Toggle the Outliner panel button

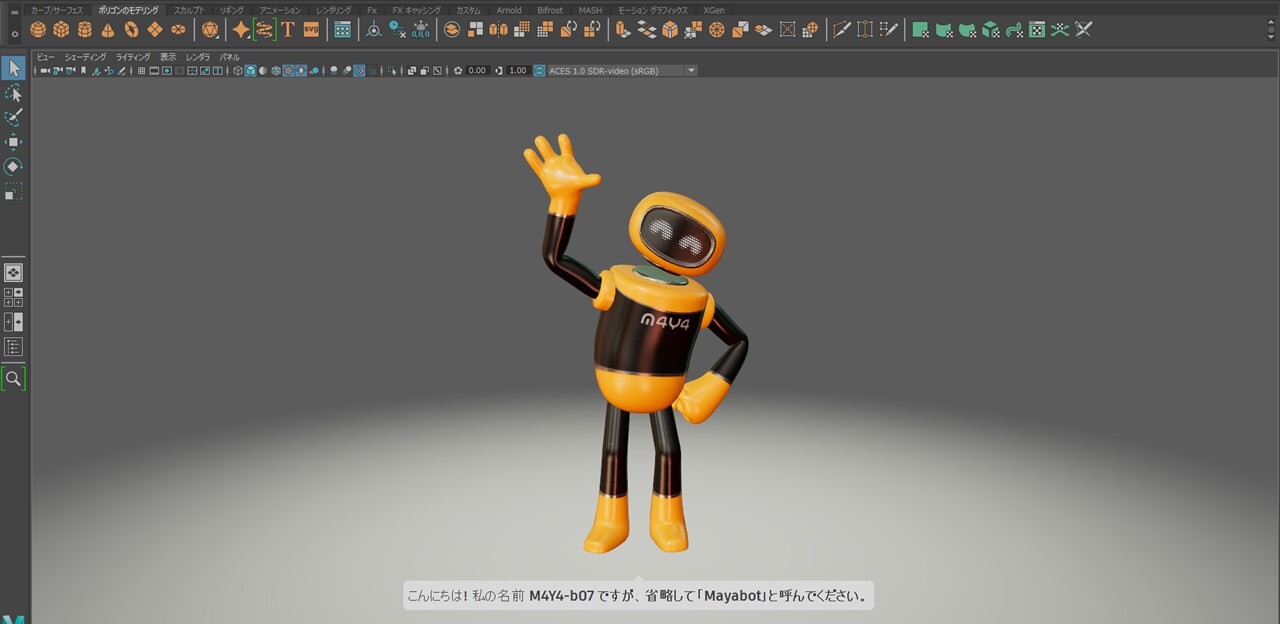pos(13,347)
